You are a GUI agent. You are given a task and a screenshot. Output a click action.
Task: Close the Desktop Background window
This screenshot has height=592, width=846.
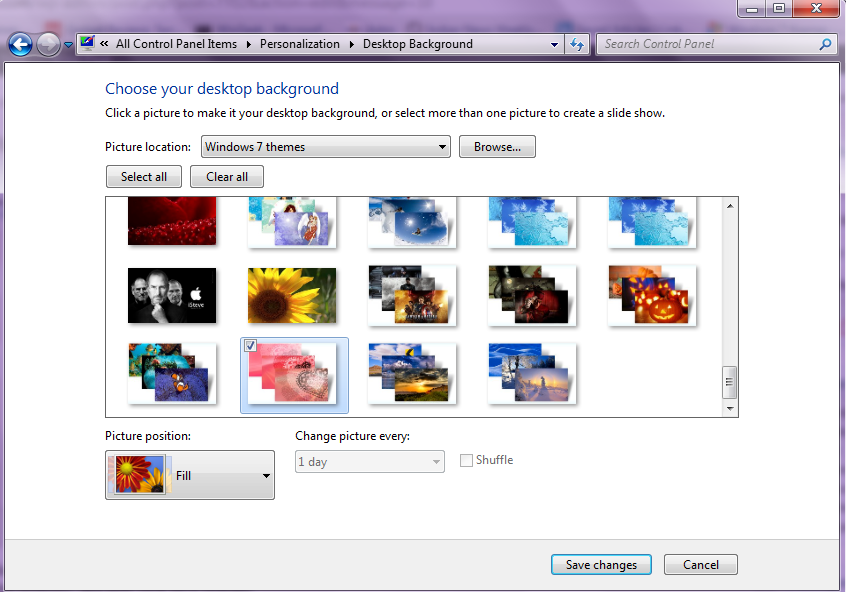(x=816, y=8)
